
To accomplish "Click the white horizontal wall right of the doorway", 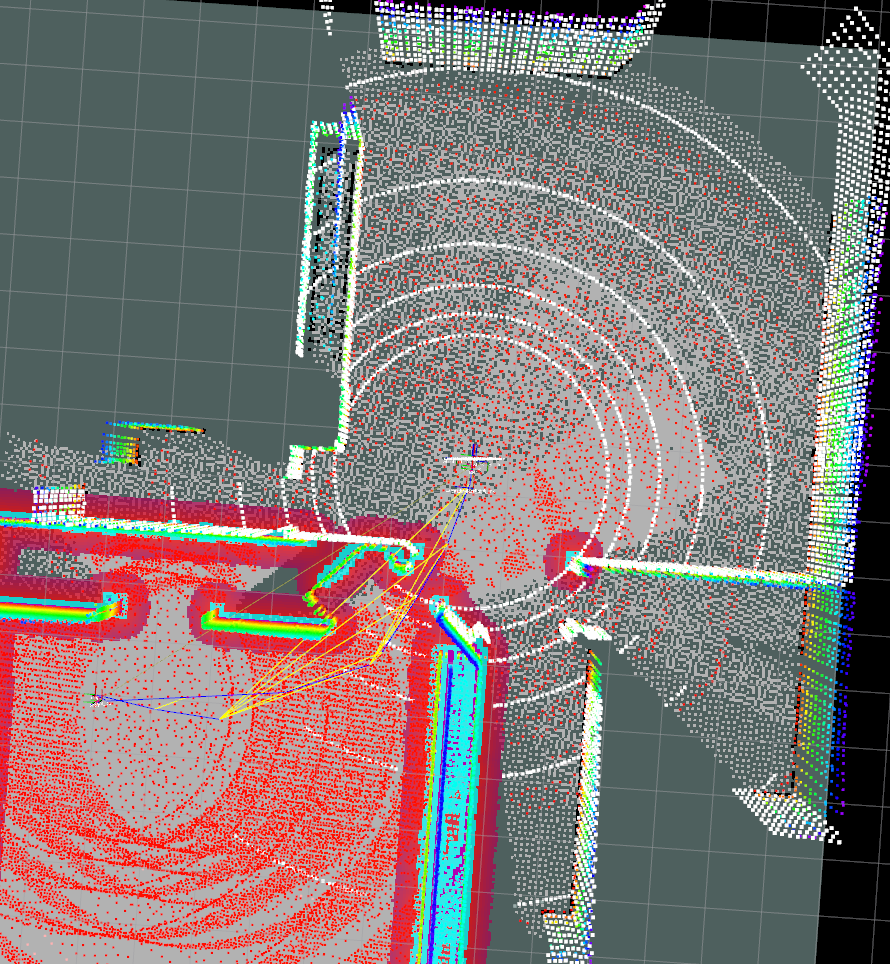I will (700, 571).
